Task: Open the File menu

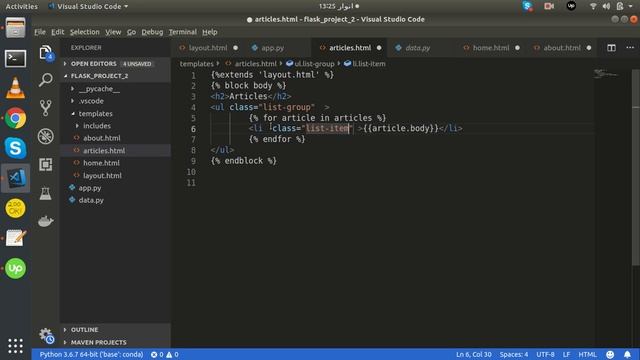Action: pos(40,32)
